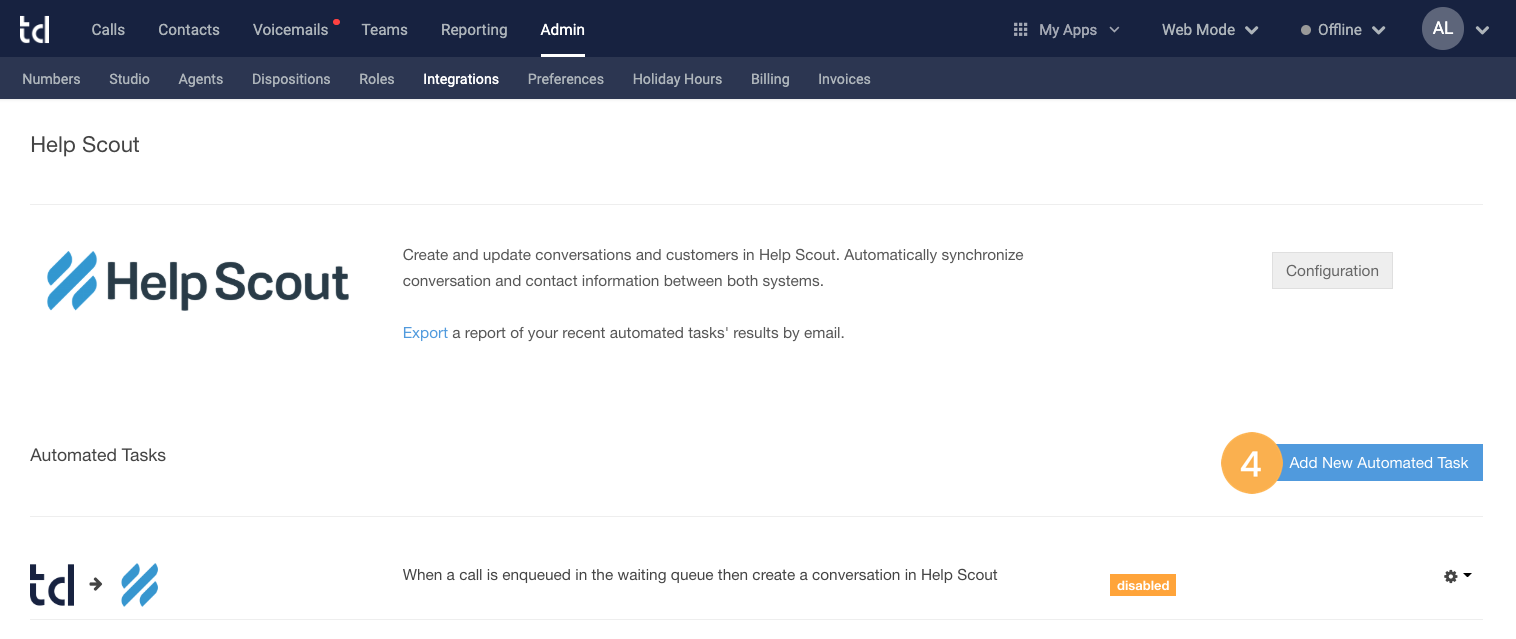The width and height of the screenshot is (1516, 639).
Task: Select the Admin tab
Action: [x=562, y=30]
